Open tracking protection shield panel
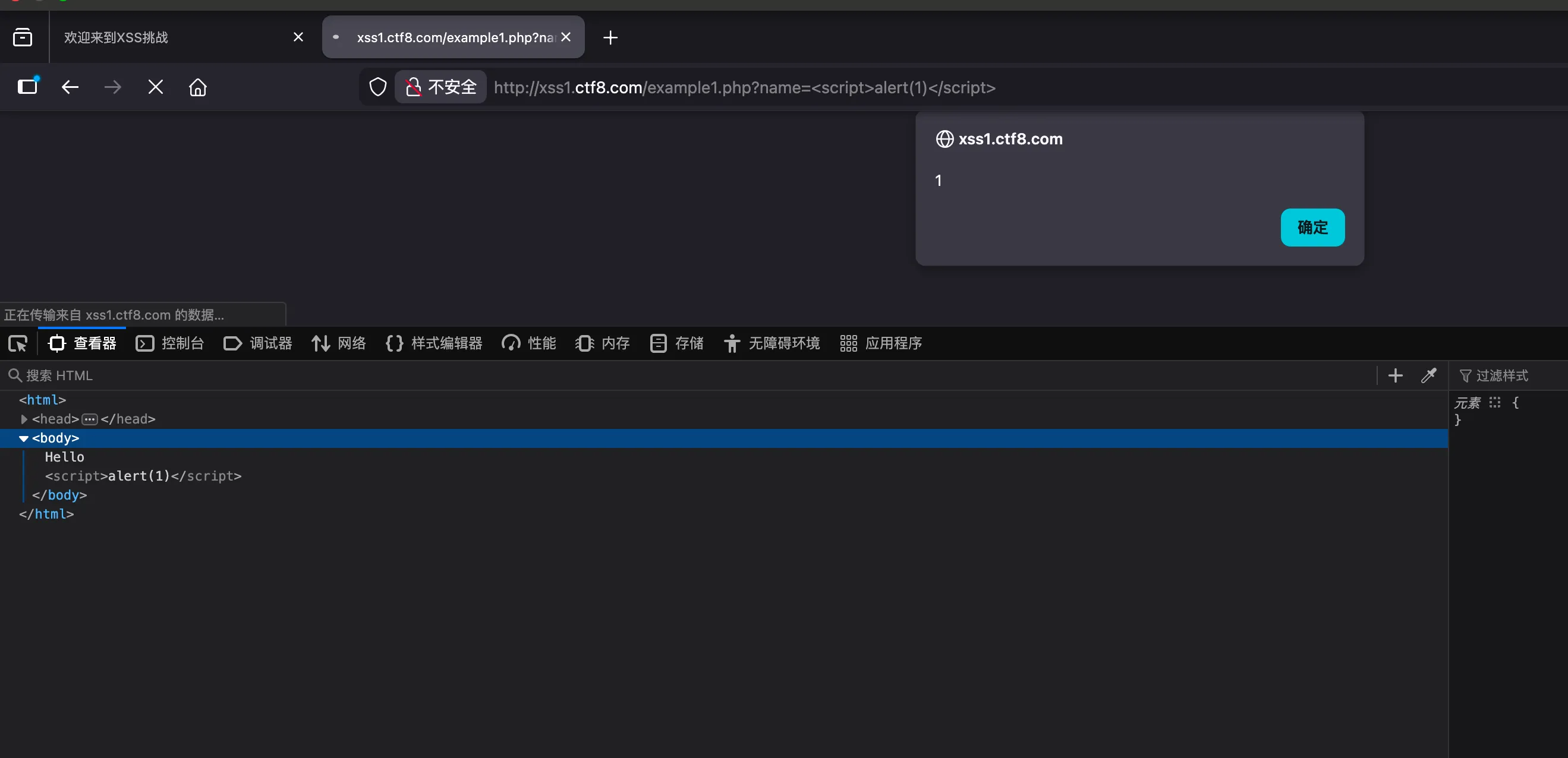Viewport: 1568px width, 758px height. pos(378,87)
